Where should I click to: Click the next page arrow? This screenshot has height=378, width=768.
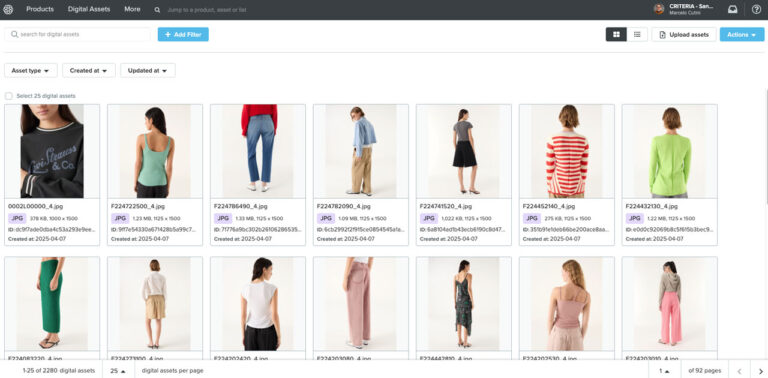pos(761,371)
